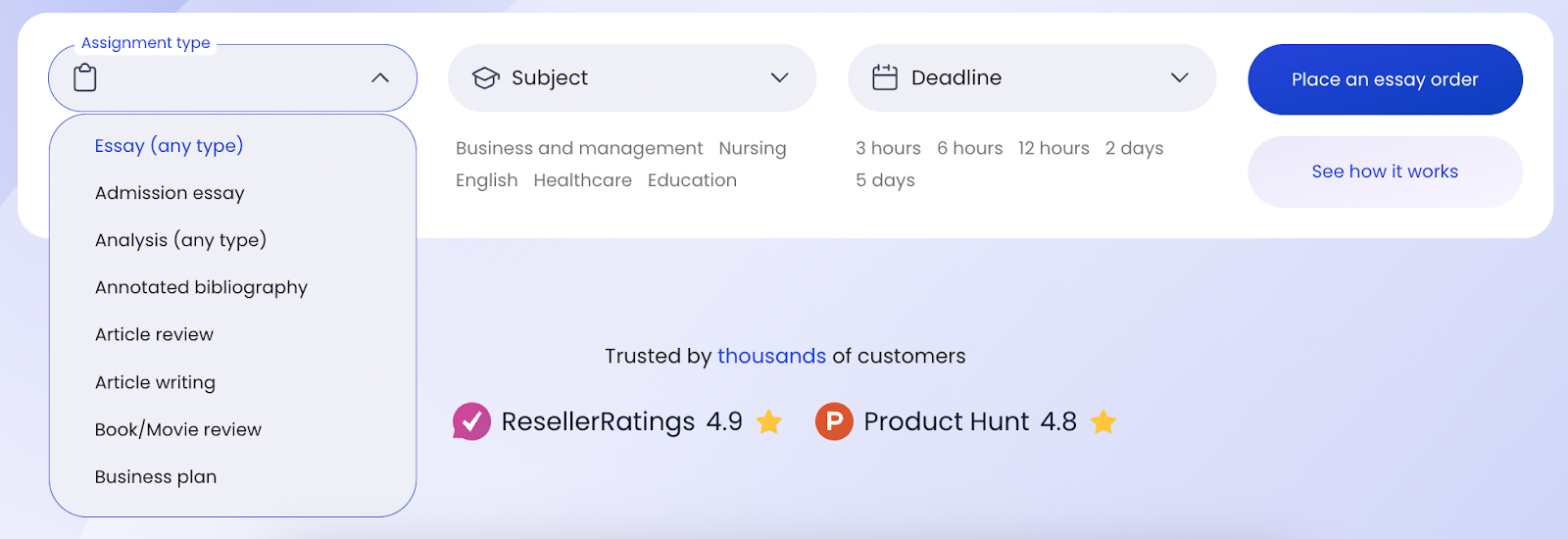Click the clipboard icon in Assignment type
The image size is (1568, 539).
pos(85,77)
